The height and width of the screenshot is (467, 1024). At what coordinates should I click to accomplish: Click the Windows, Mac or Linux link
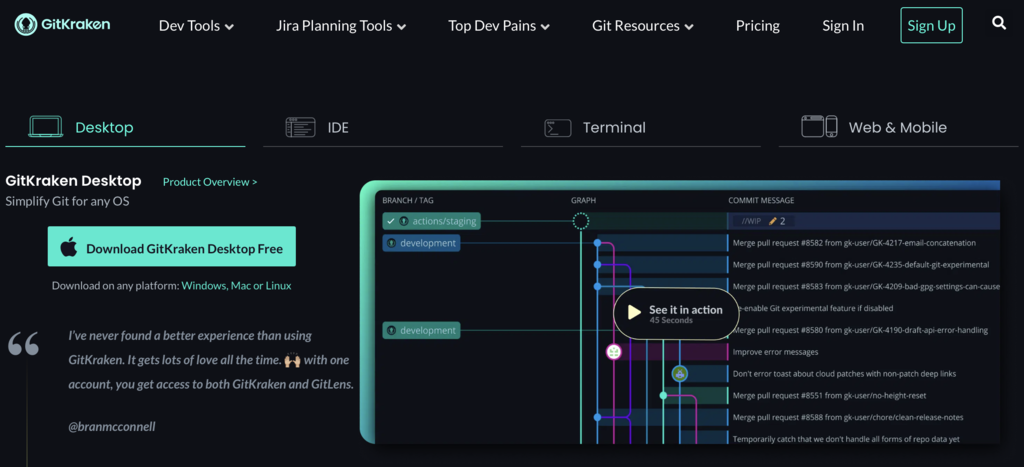236,286
